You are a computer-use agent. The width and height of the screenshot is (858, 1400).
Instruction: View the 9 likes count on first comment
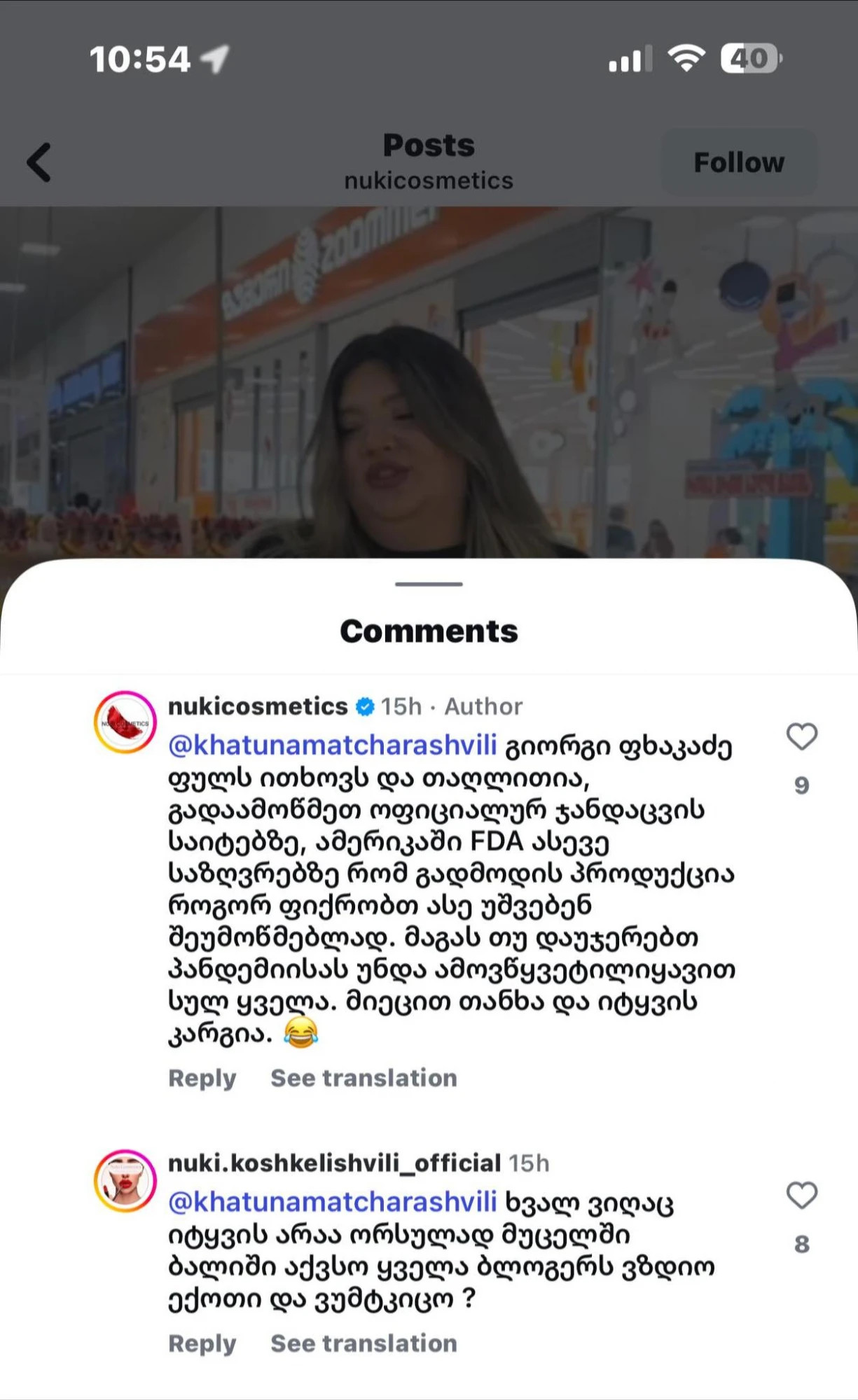(x=802, y=785)
